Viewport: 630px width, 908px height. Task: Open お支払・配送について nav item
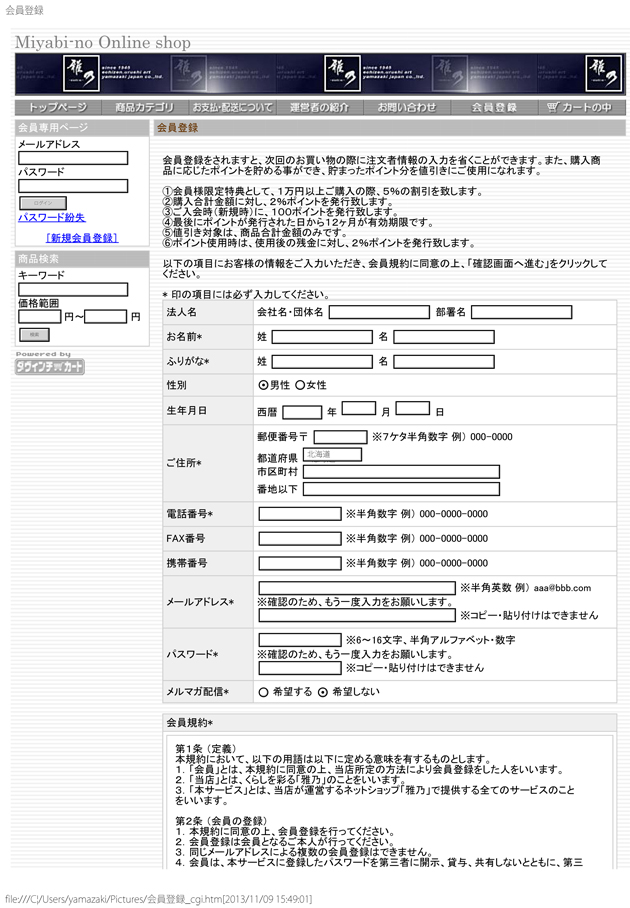click(x=232, y=107)
